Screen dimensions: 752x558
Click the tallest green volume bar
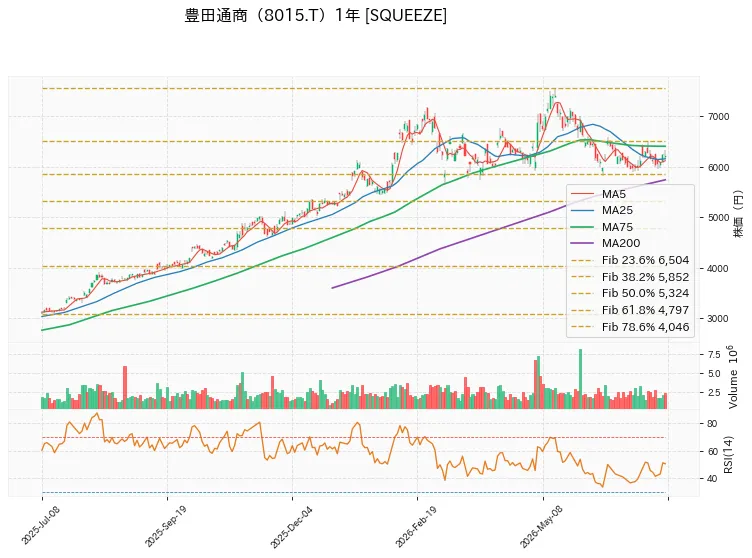click(x=580, y=379)
